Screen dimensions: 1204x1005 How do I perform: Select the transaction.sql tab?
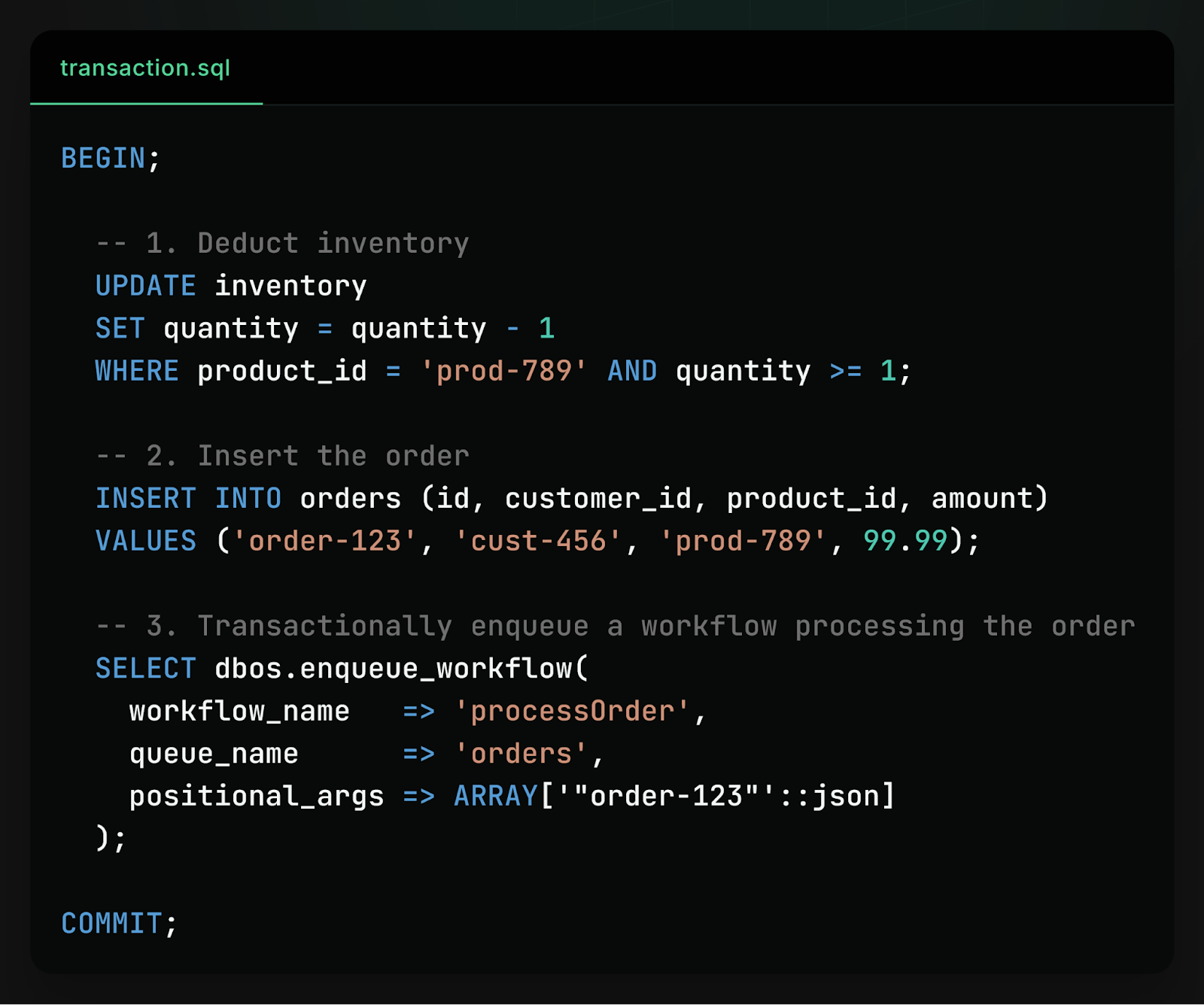click(x=145, y=68)
